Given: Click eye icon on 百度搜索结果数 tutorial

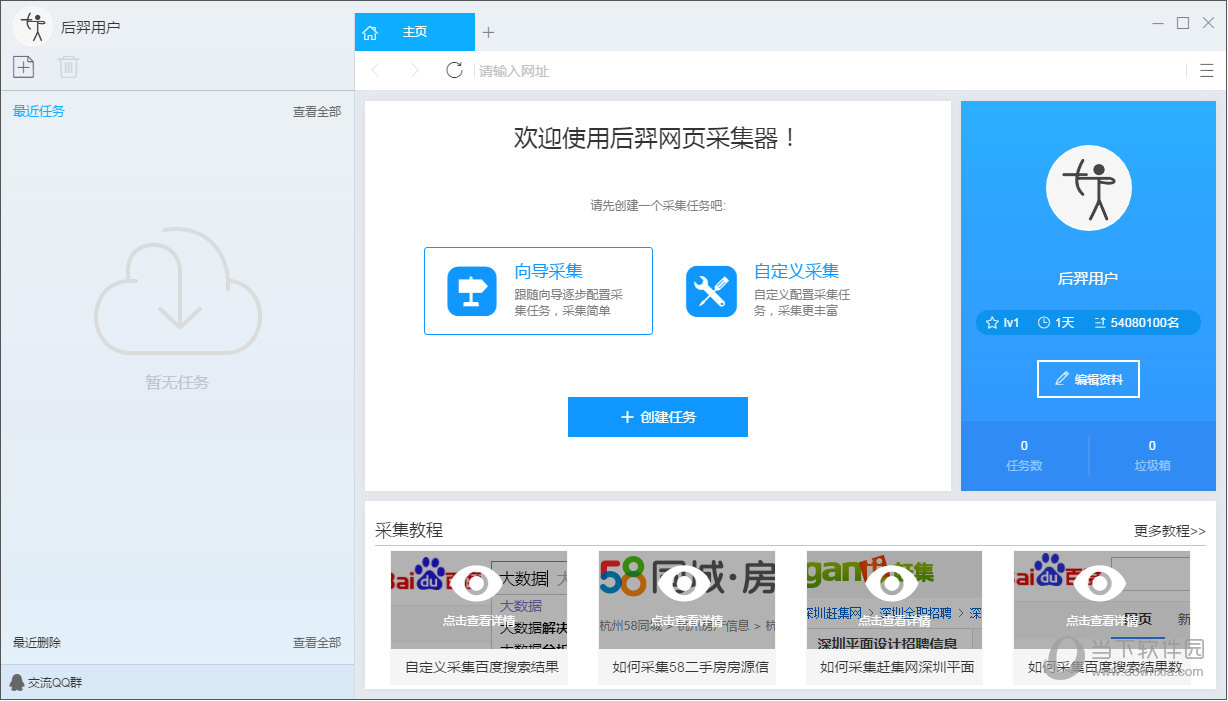Looking at the screenshot, I should click(x=1101, y=583).
